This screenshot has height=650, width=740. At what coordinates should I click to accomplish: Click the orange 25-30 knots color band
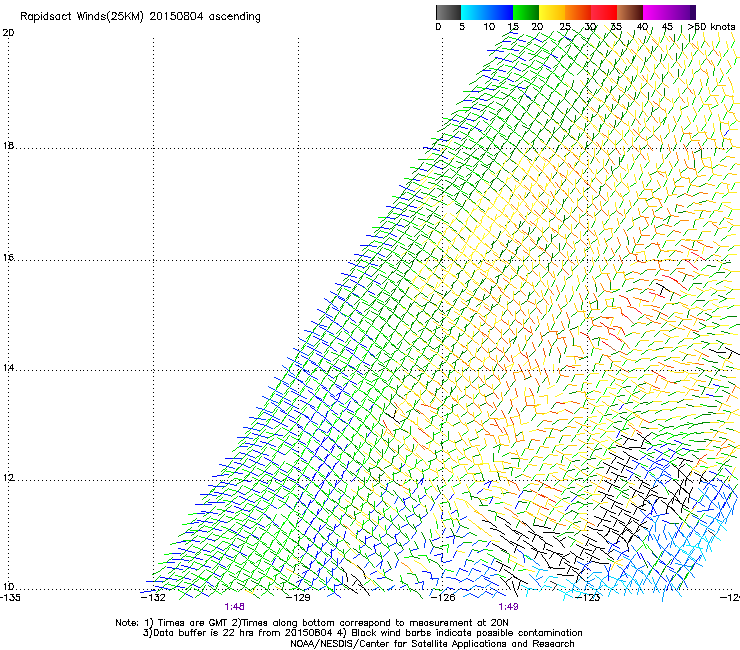click(x=578, y=12)
